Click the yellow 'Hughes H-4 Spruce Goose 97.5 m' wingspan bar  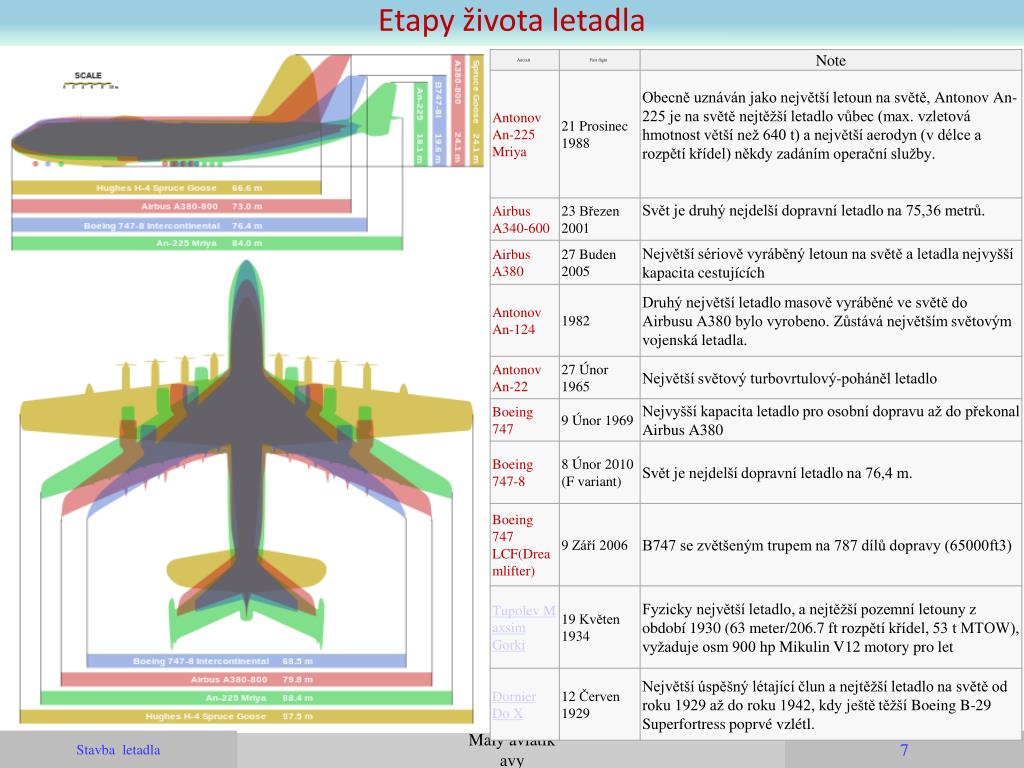246,716
